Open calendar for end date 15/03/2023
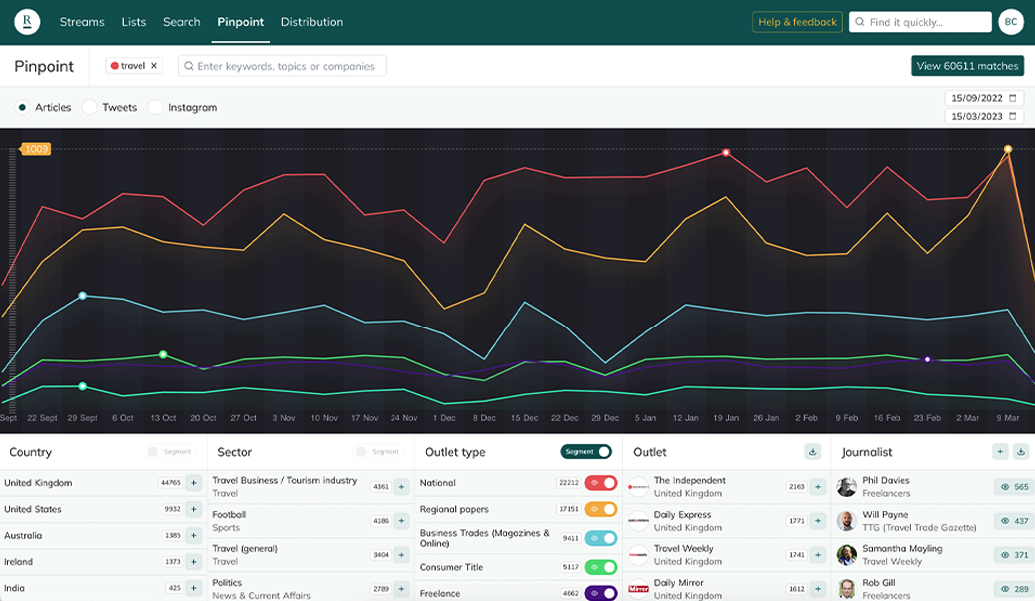Image resolution: width=1035 pixels, height=601 pixels. click(1013, 117)
